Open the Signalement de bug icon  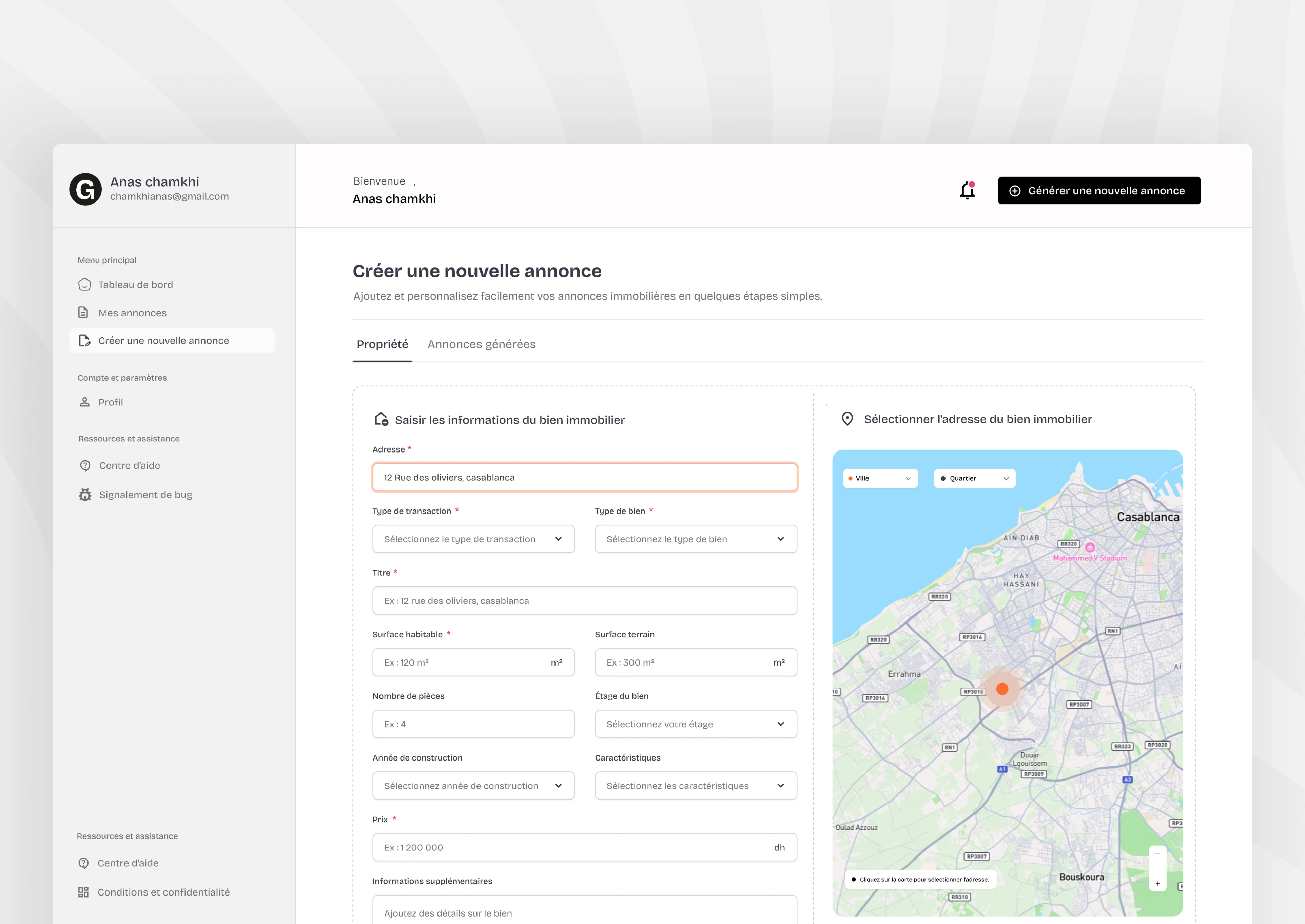tap(84, 495)
